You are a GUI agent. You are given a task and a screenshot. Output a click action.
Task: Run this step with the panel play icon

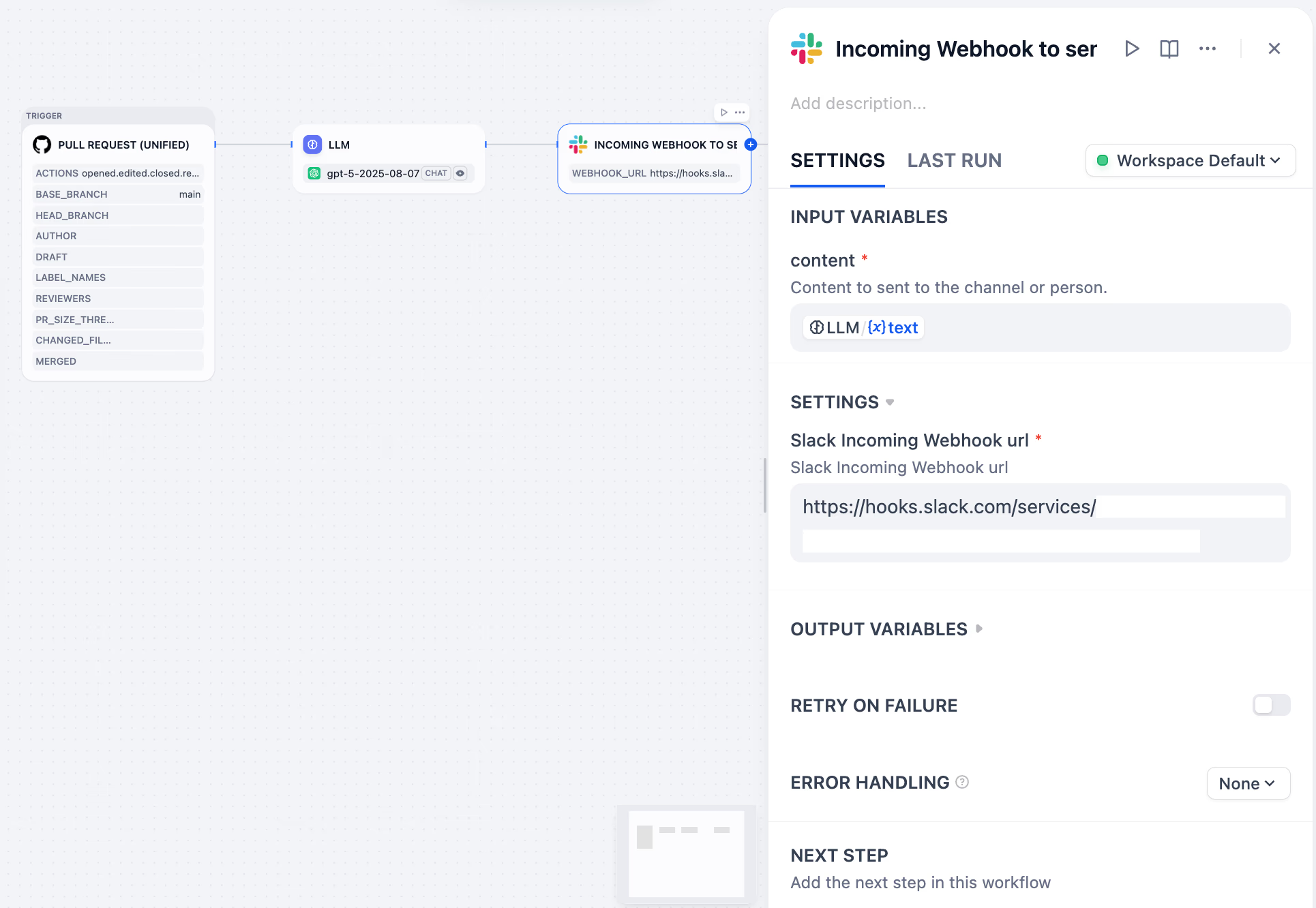1132,48
